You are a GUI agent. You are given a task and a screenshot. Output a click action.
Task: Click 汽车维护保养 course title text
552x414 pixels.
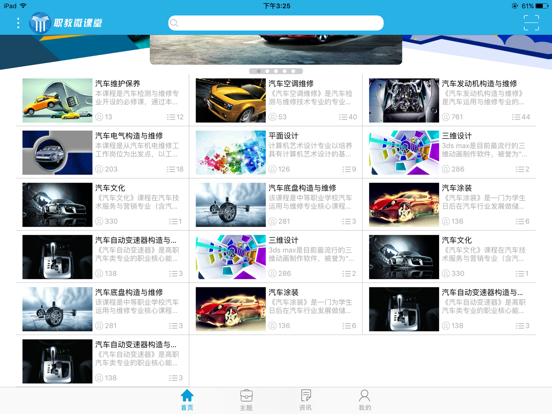[118, 83]
